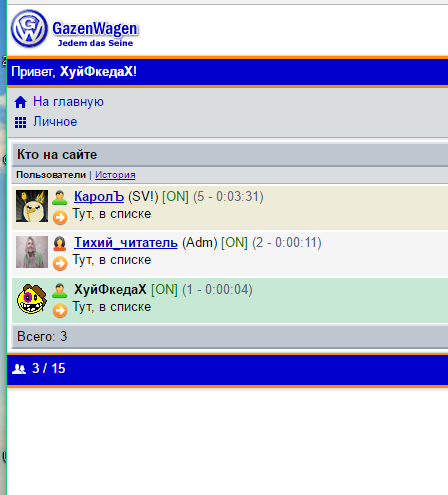Click КаролЪ's duck avatar thumbnail

[32, 206]
